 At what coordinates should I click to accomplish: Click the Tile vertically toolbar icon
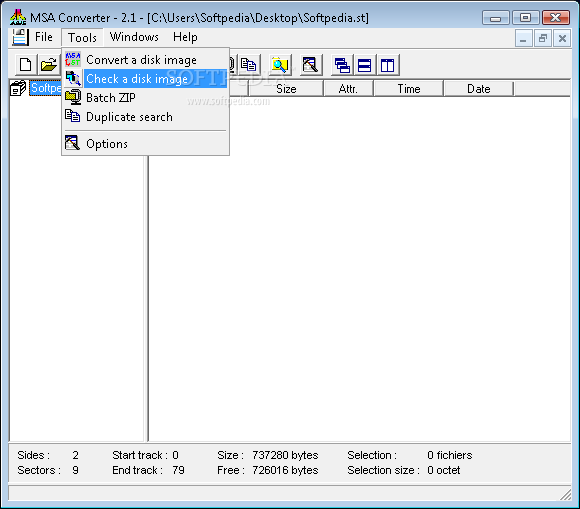click(x=388, y=65)
